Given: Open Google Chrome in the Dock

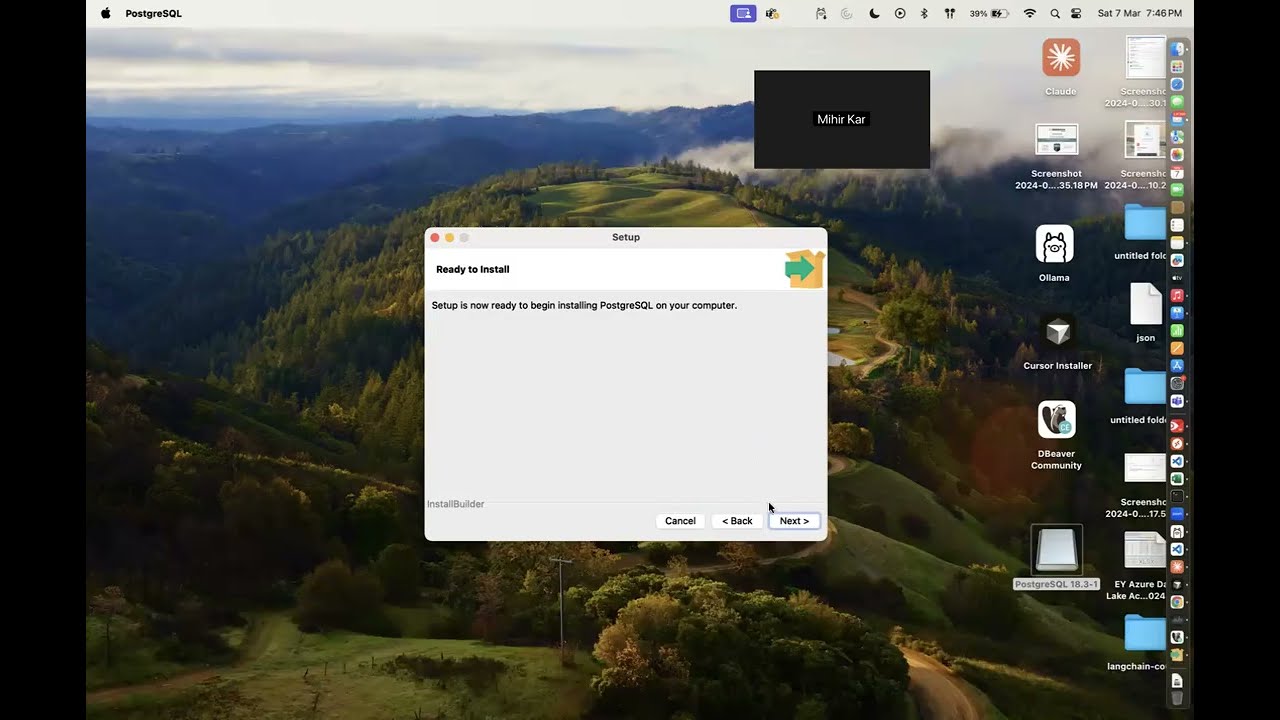Looking at the screenshot, I should (1177, 602).
